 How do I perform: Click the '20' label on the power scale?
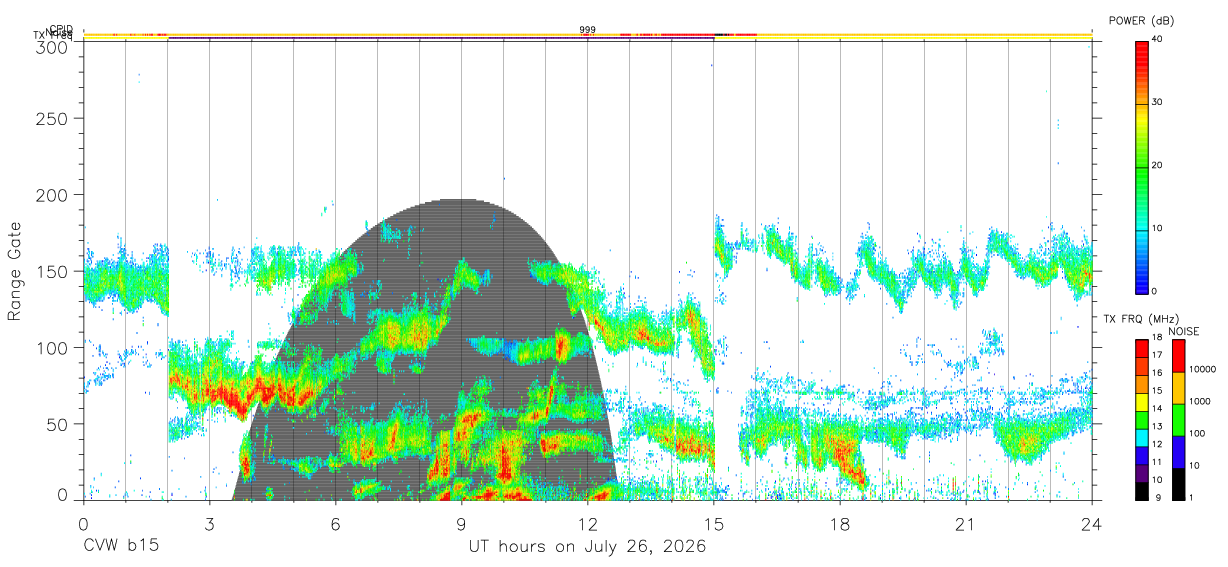click(x=1157, y=165)
